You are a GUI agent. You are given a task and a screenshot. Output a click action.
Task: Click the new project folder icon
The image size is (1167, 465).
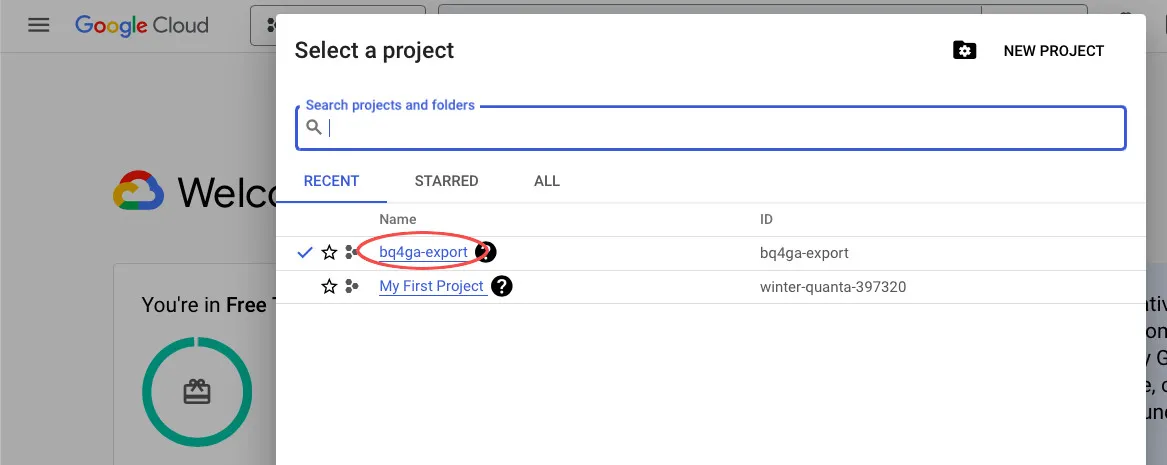964,51
